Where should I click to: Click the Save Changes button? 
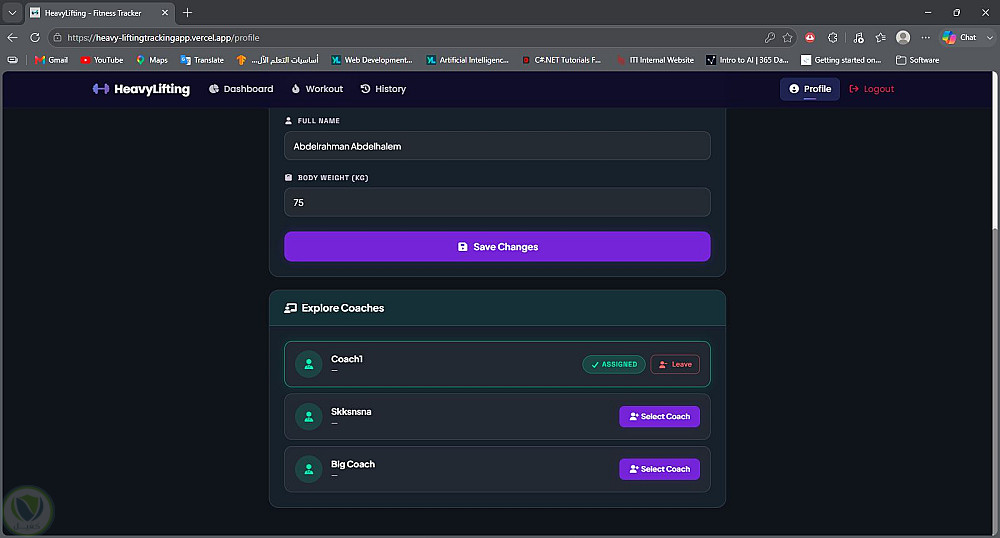(x=497, y=247)
